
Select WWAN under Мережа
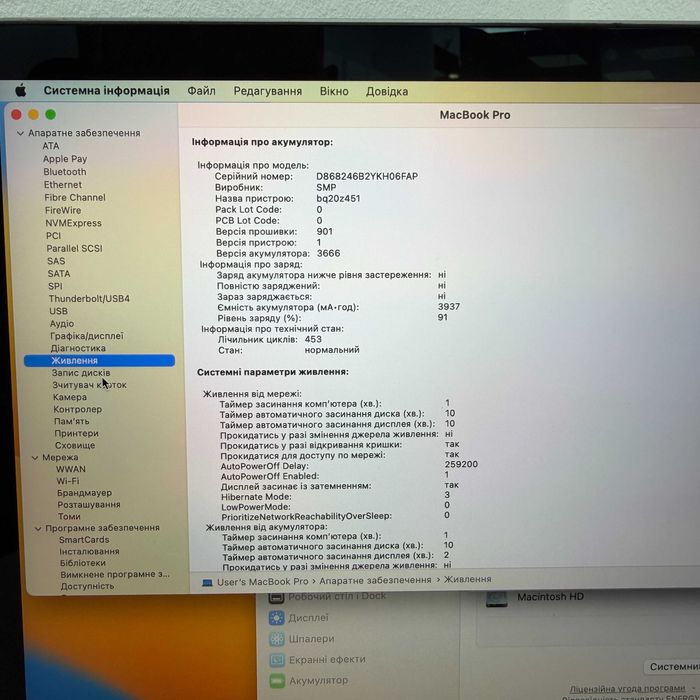[x=71, y=469]
